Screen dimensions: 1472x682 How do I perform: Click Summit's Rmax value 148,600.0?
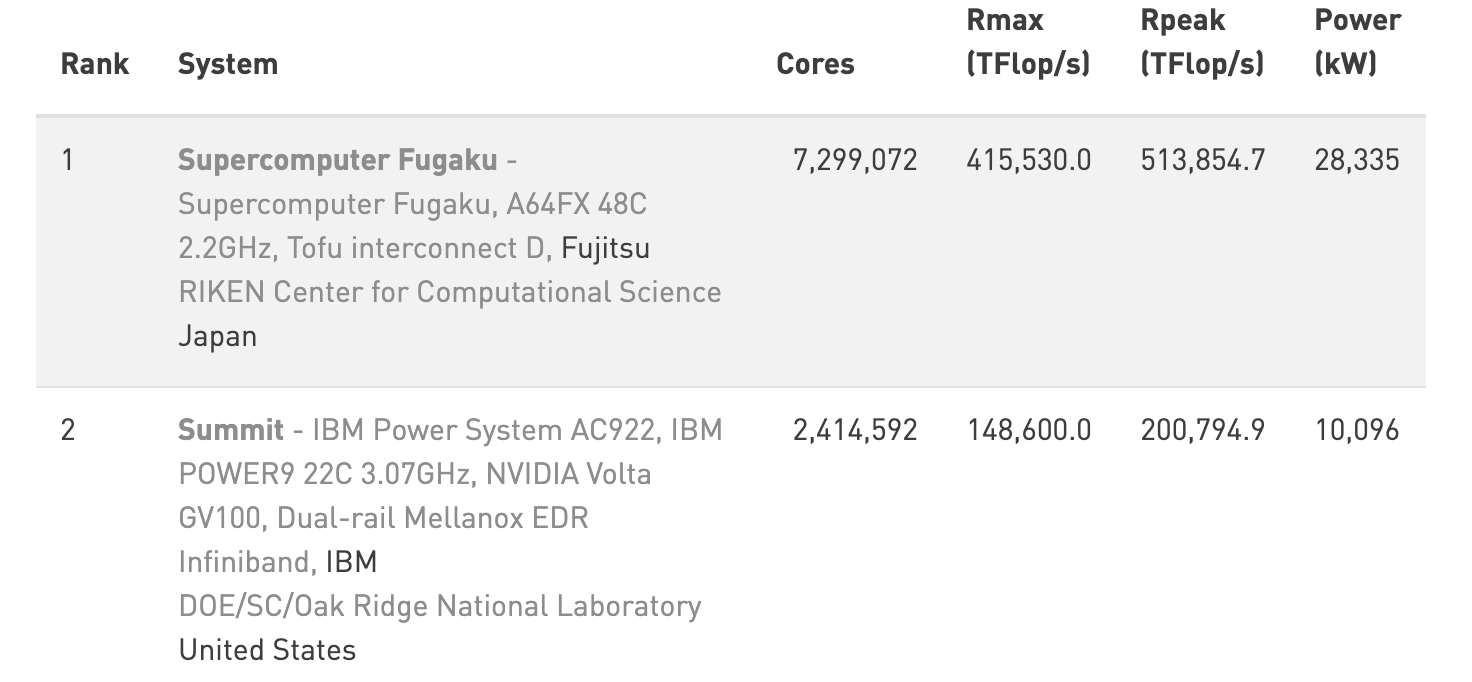pos(1029,430)
